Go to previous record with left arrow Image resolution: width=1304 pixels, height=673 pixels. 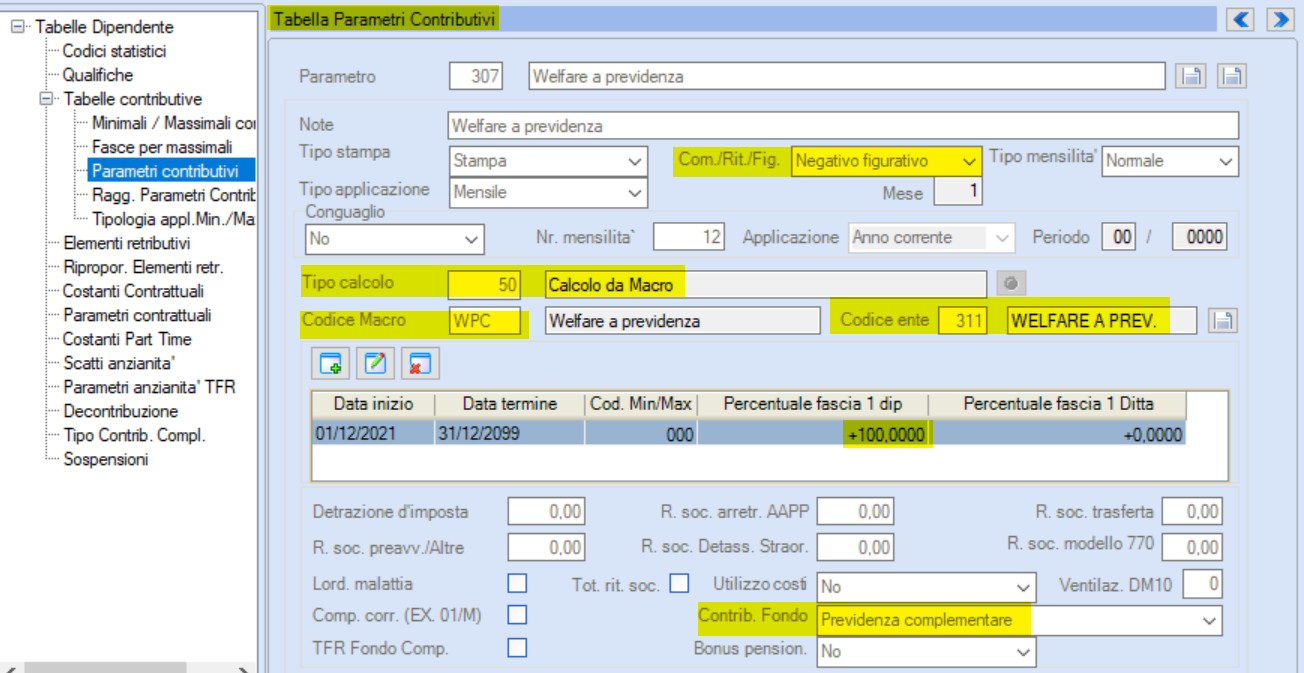pyautogui.click(x=1241, y=19)
